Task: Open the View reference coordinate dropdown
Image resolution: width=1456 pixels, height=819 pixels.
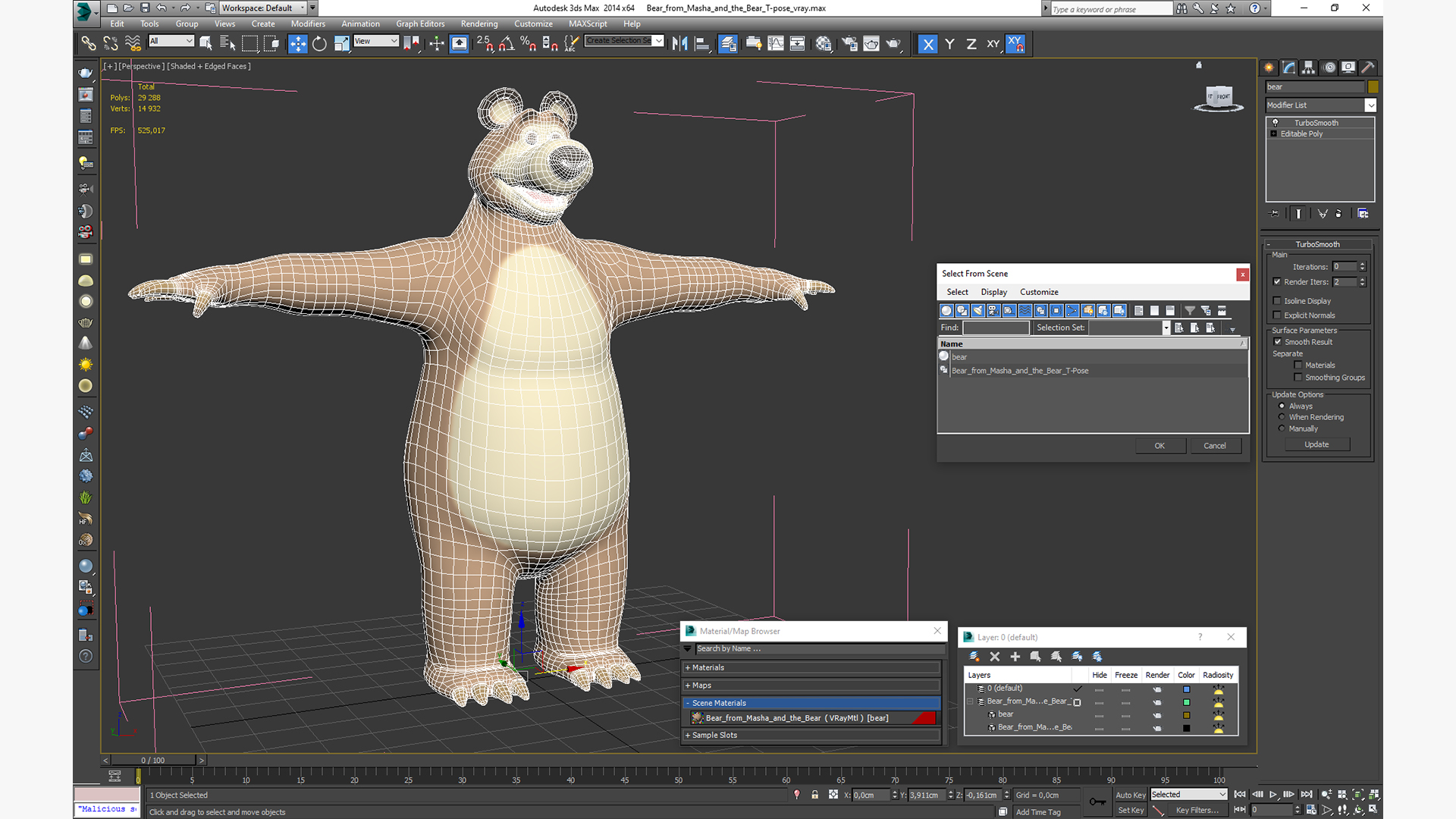Action: pos(376,41)
